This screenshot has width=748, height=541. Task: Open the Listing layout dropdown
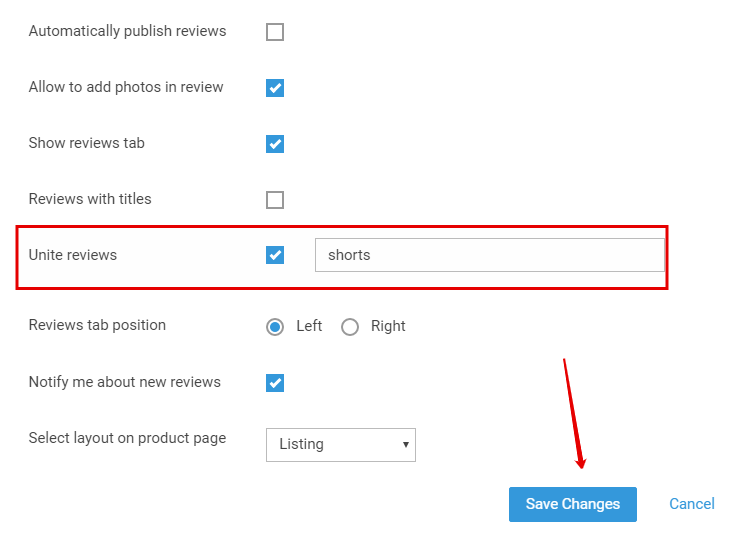coord(341,445)
